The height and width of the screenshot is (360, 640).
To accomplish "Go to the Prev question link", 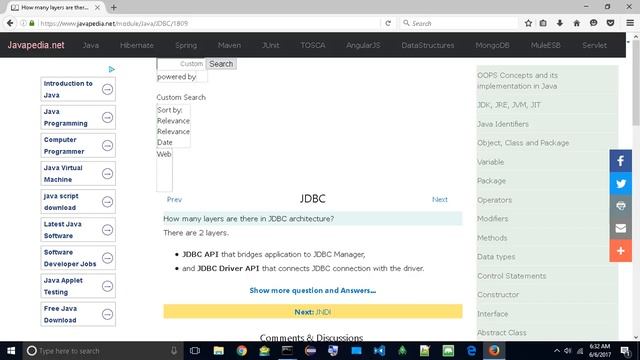I will [x=174, y=199].
